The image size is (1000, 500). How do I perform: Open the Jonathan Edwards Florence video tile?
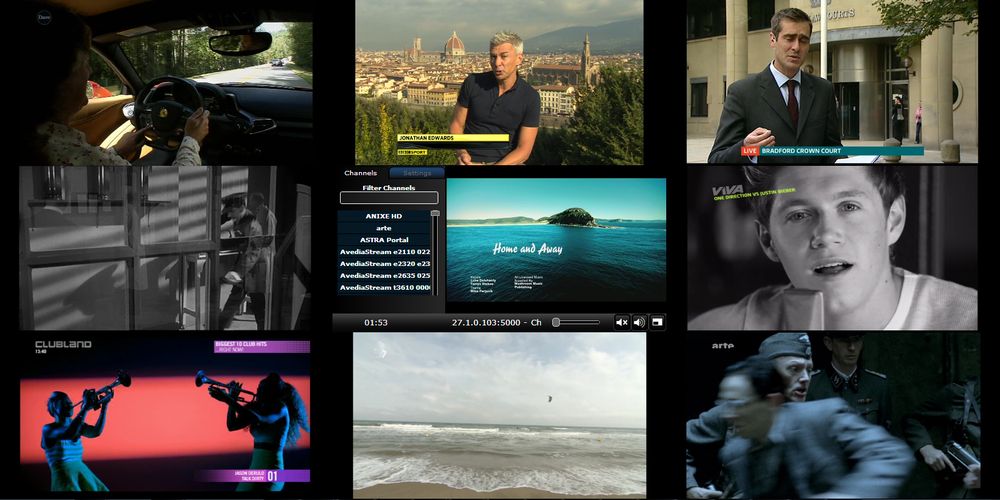click(x=499, y=82)
